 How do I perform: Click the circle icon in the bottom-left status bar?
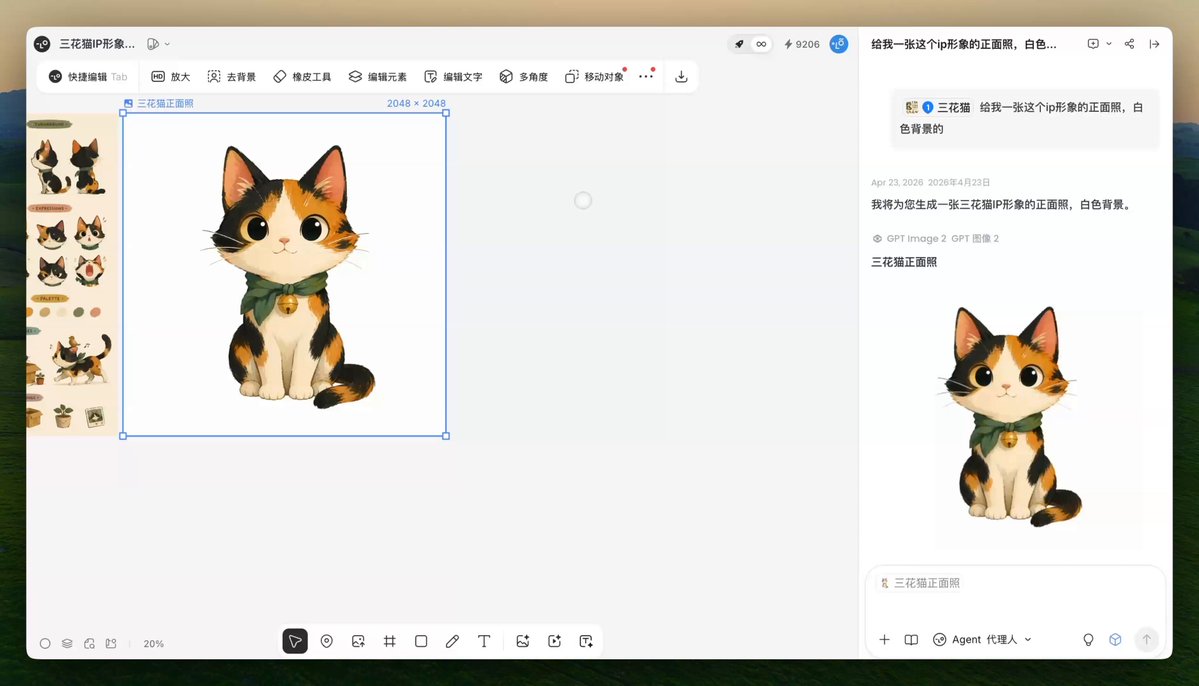click(x=45, y=643)
